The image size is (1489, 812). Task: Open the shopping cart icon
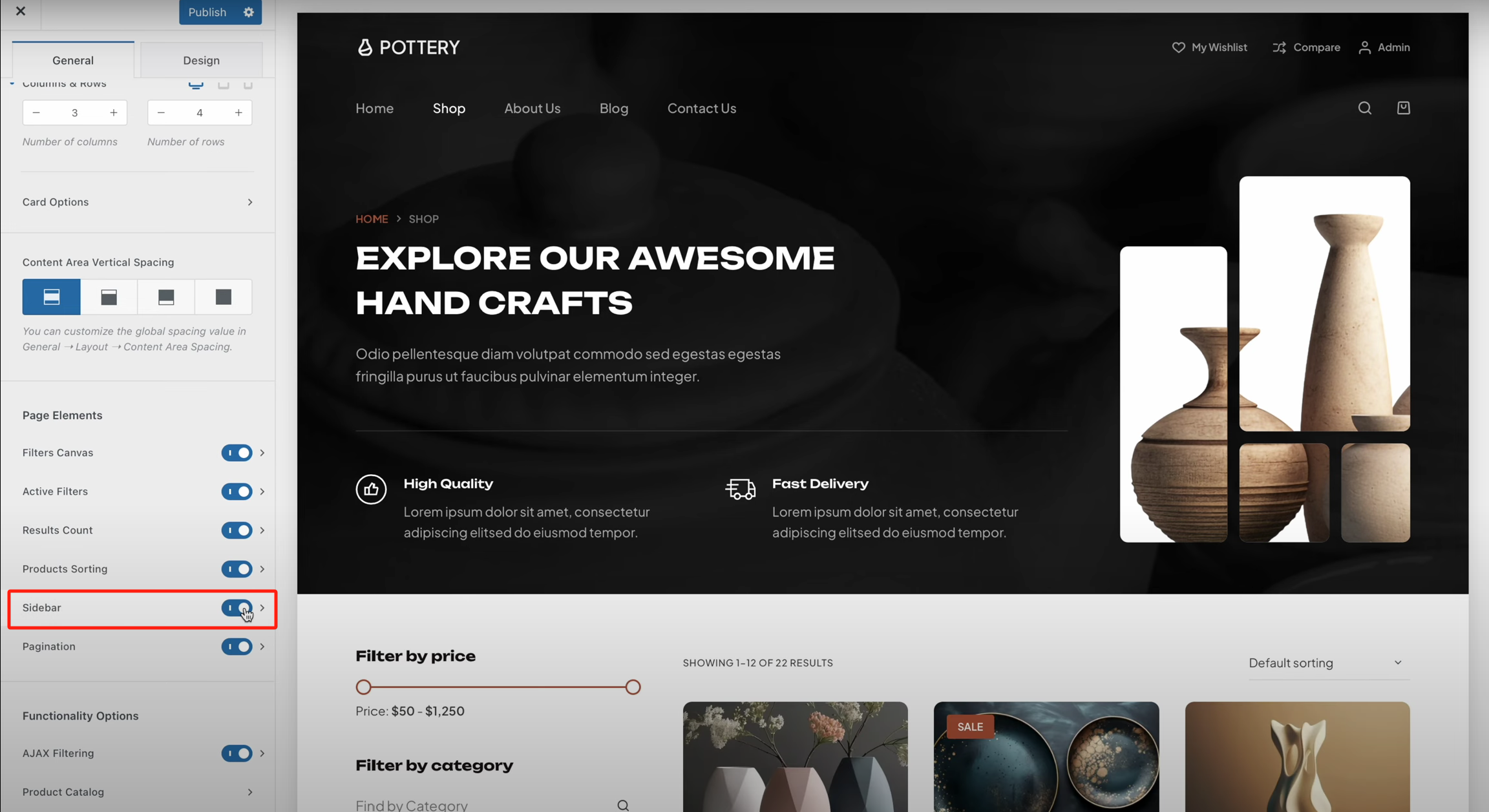pos(1403,108)
